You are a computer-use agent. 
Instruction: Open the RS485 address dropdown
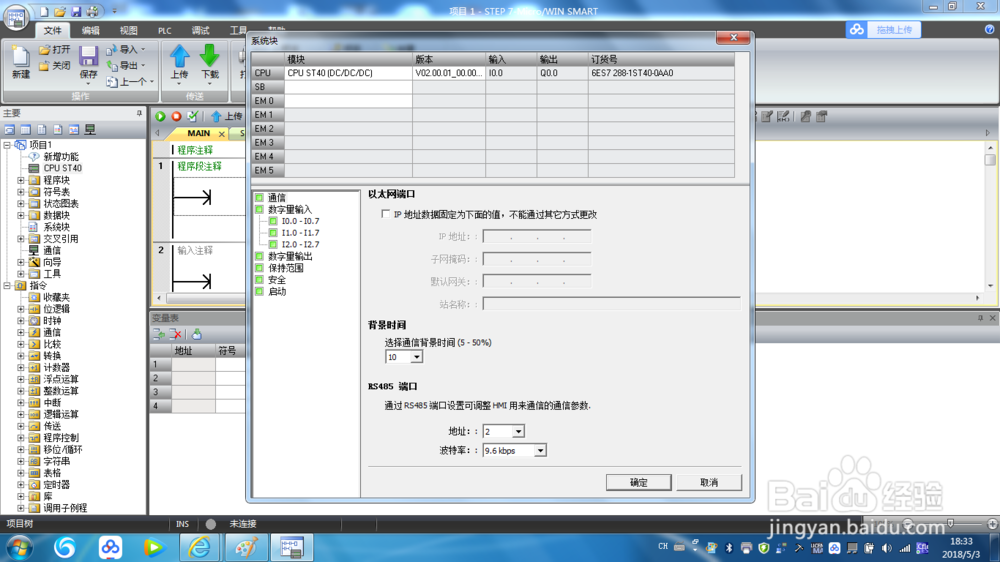coord(518,432)
